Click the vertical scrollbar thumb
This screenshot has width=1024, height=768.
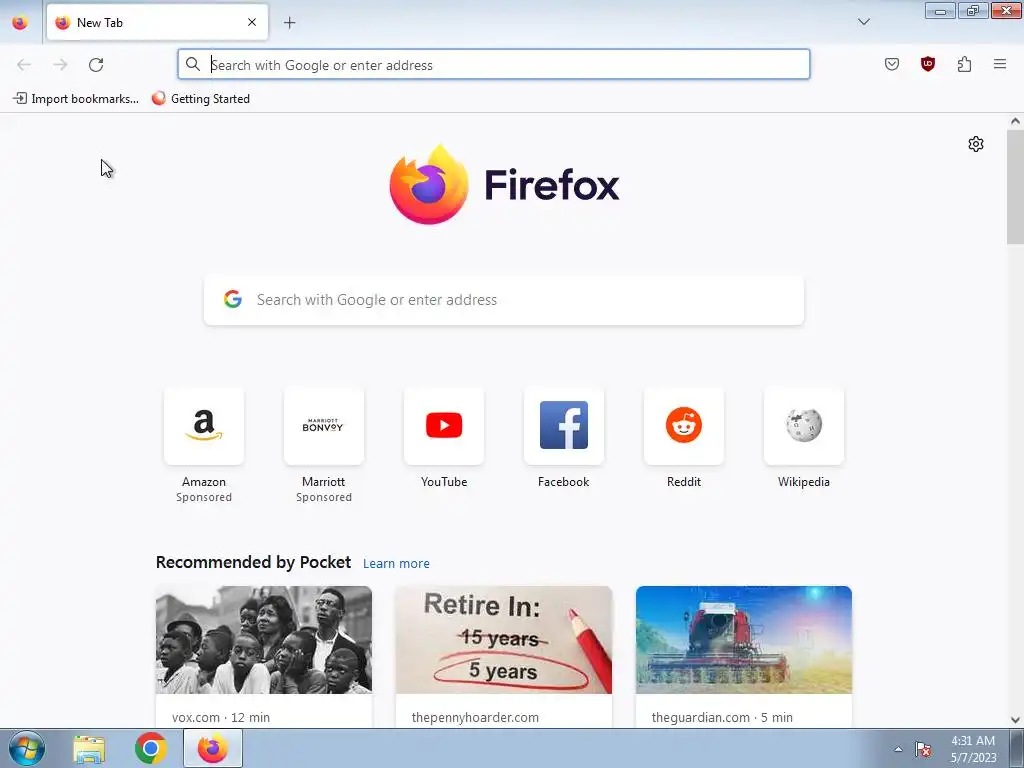click(1015, 187)
